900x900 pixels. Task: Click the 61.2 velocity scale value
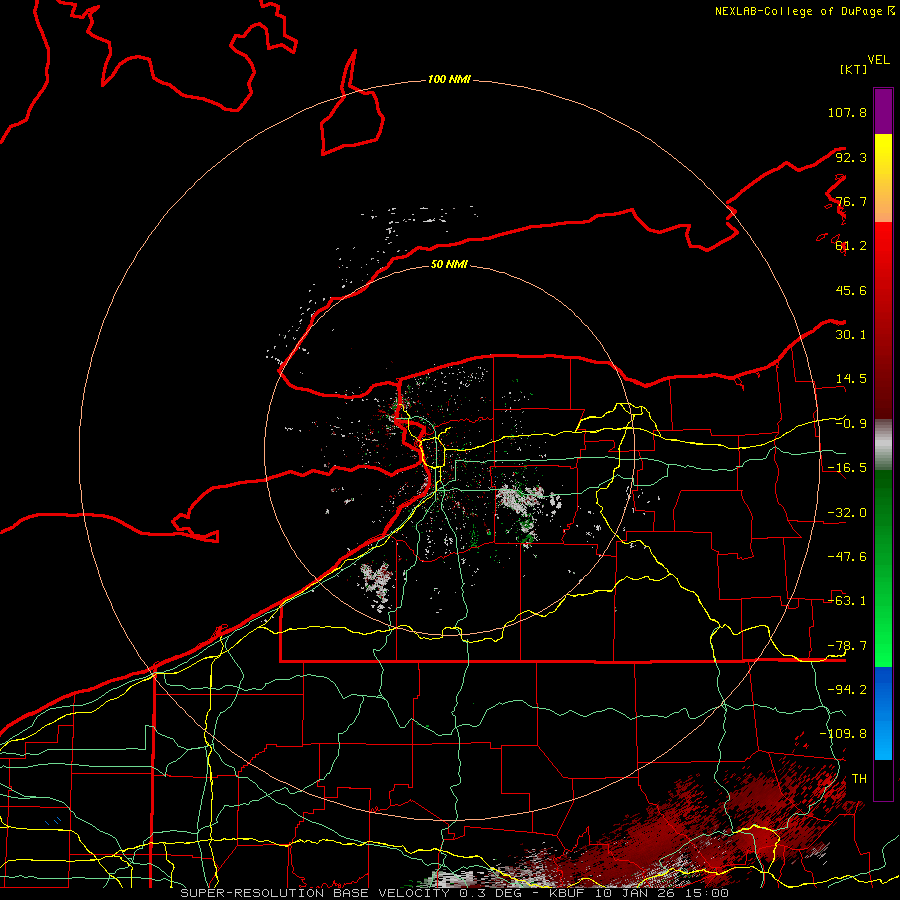[851, 246]
